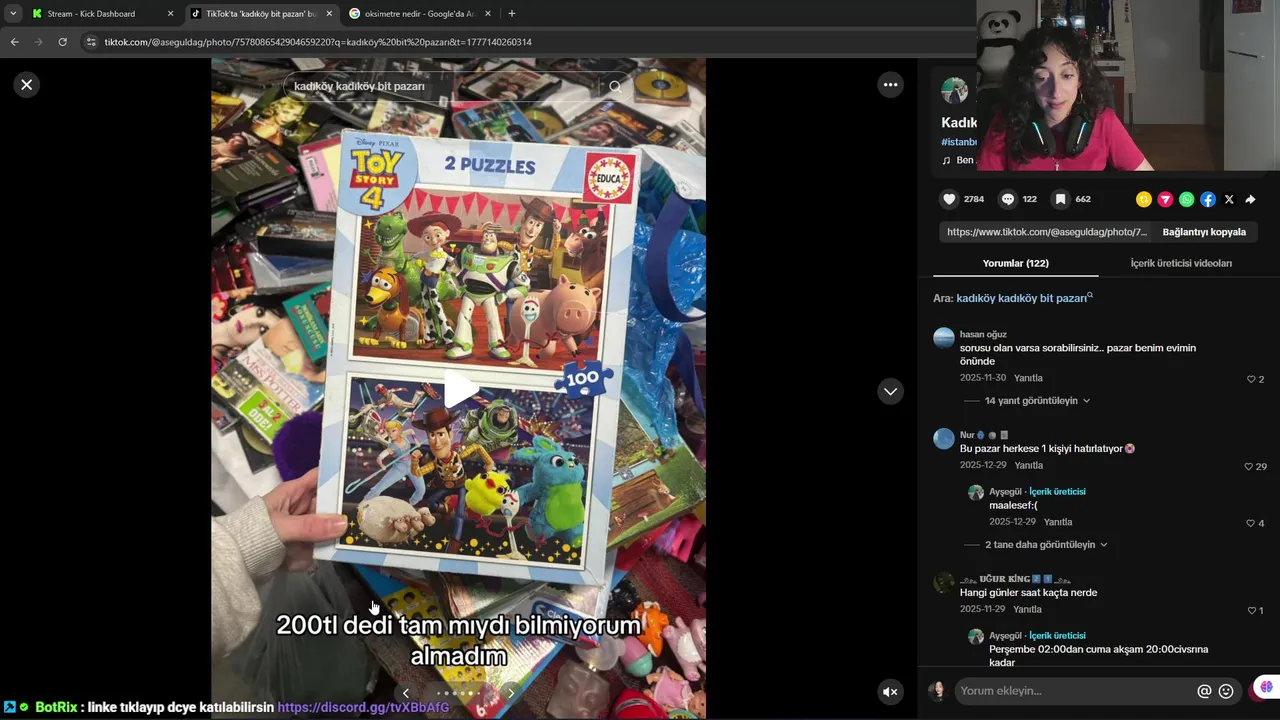Click the purple brain extension icon
Viewport: 1280px width, 720px height.
[x=1266, y=687]
